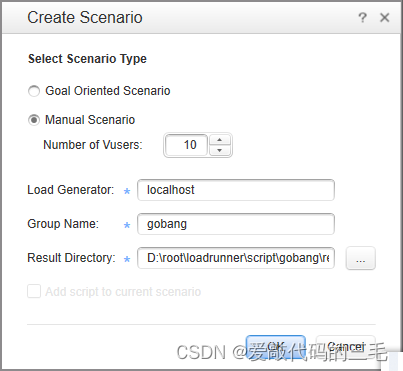Click the Result Directory path field
This screenshot has height=371, width=403.
pyautogui.click(x=236, y=258)
